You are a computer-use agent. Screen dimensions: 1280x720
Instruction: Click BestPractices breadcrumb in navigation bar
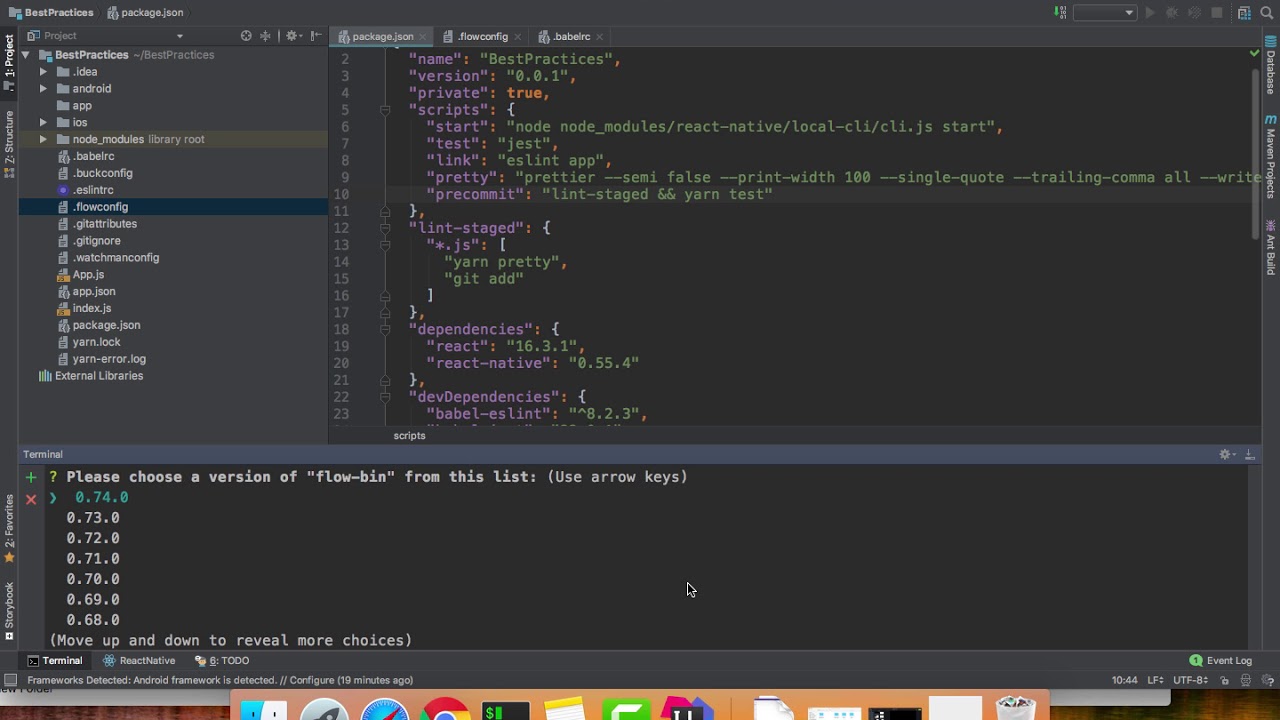tap(51, 13)
